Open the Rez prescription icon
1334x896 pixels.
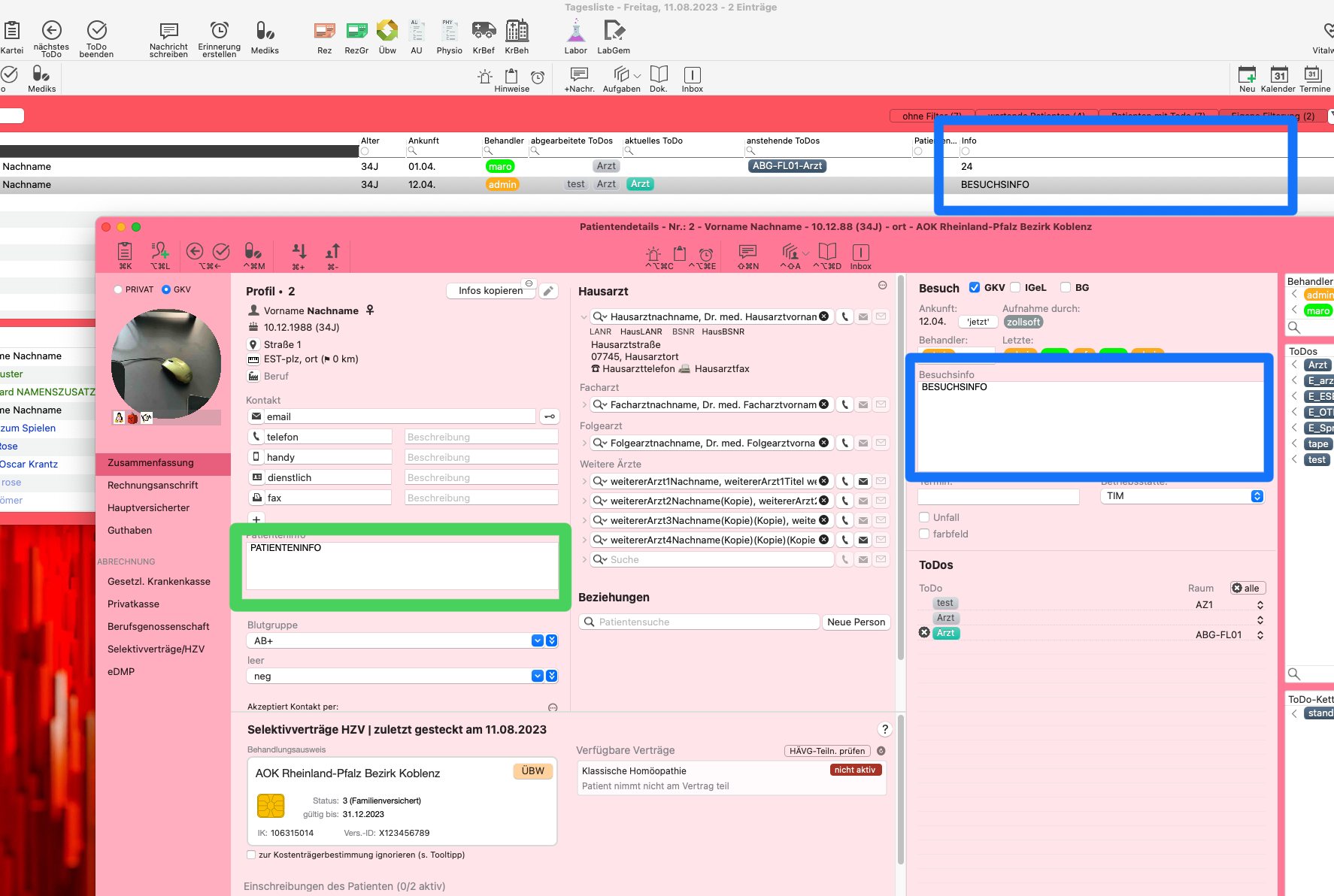(x=325, y=31)
